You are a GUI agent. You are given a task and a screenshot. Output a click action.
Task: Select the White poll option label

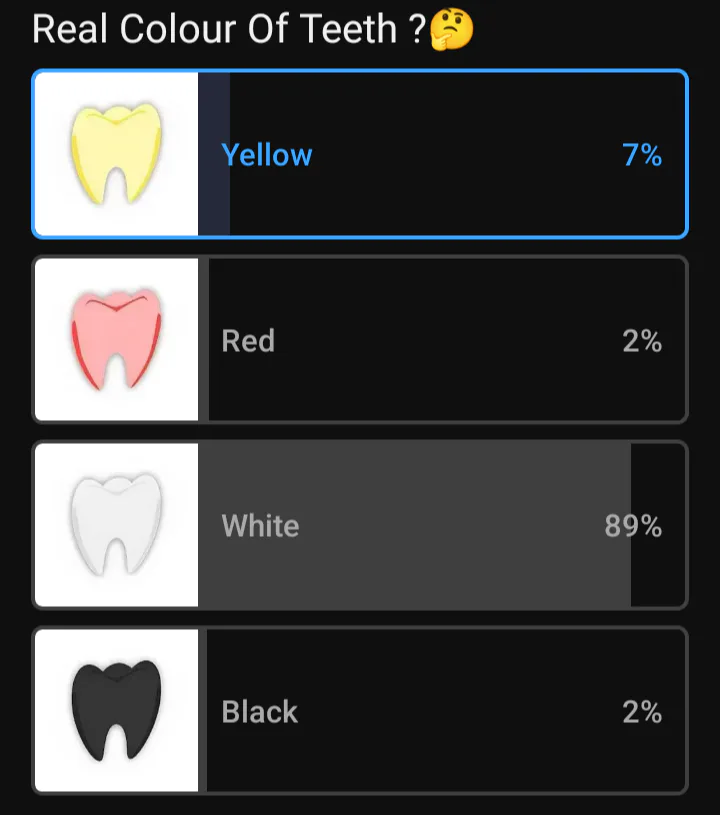[260, 525]
